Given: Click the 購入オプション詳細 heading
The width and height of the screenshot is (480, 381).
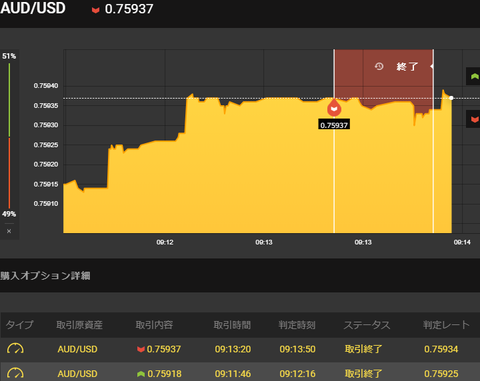Looking at the screenshot, I should [x=45, y=276].
